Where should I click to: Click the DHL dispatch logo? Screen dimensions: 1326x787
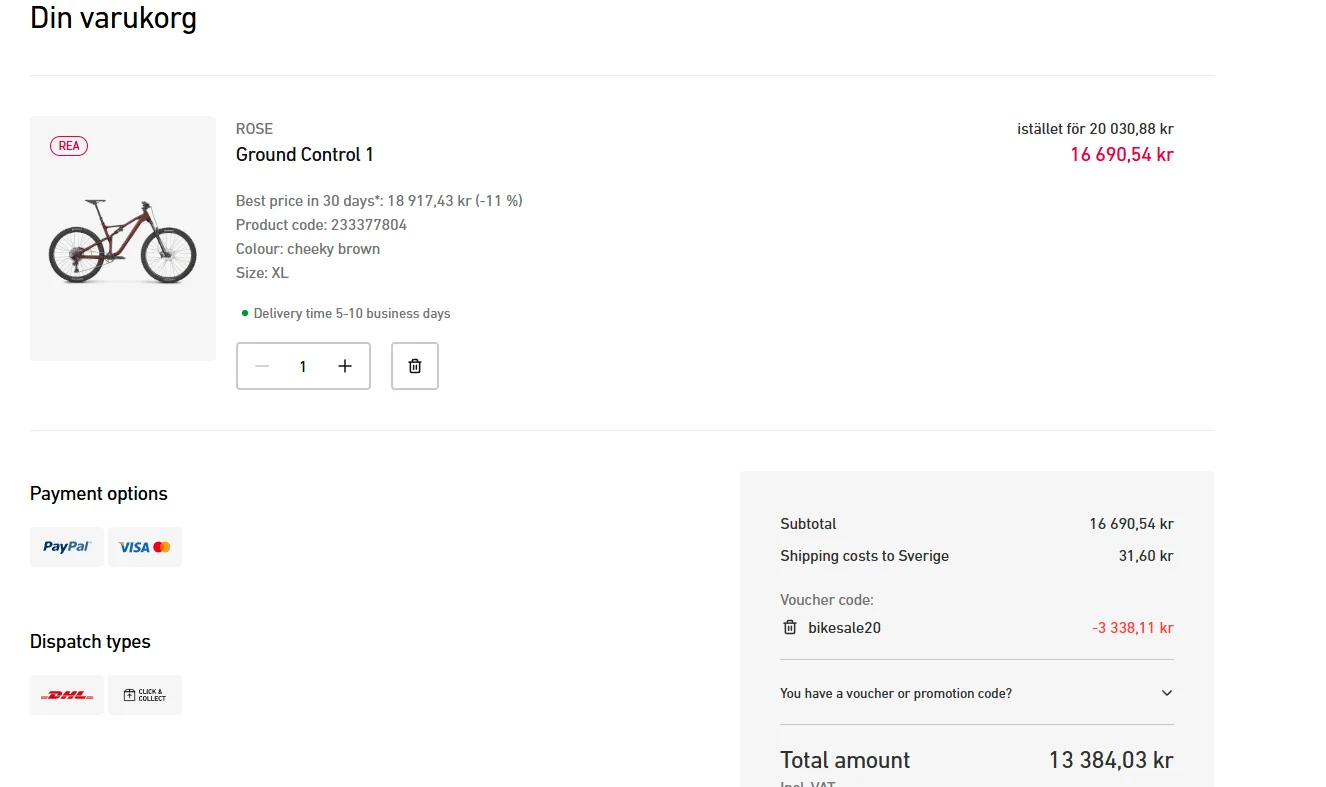coord(67,695)
